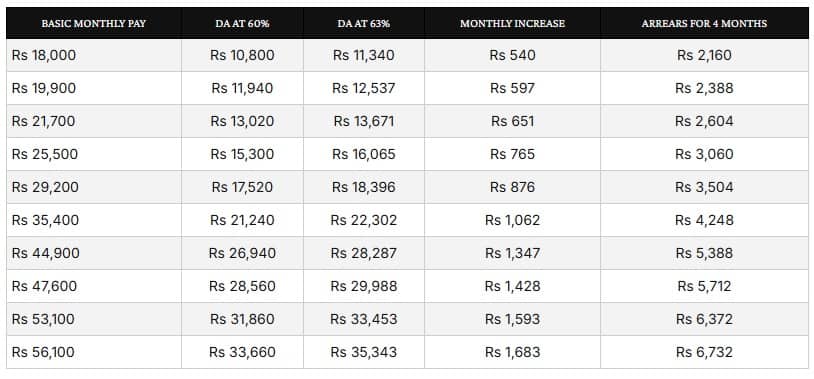Select the Rs 11,940 DA at 60% cell
814x379 pixels.
pos(242,88)
